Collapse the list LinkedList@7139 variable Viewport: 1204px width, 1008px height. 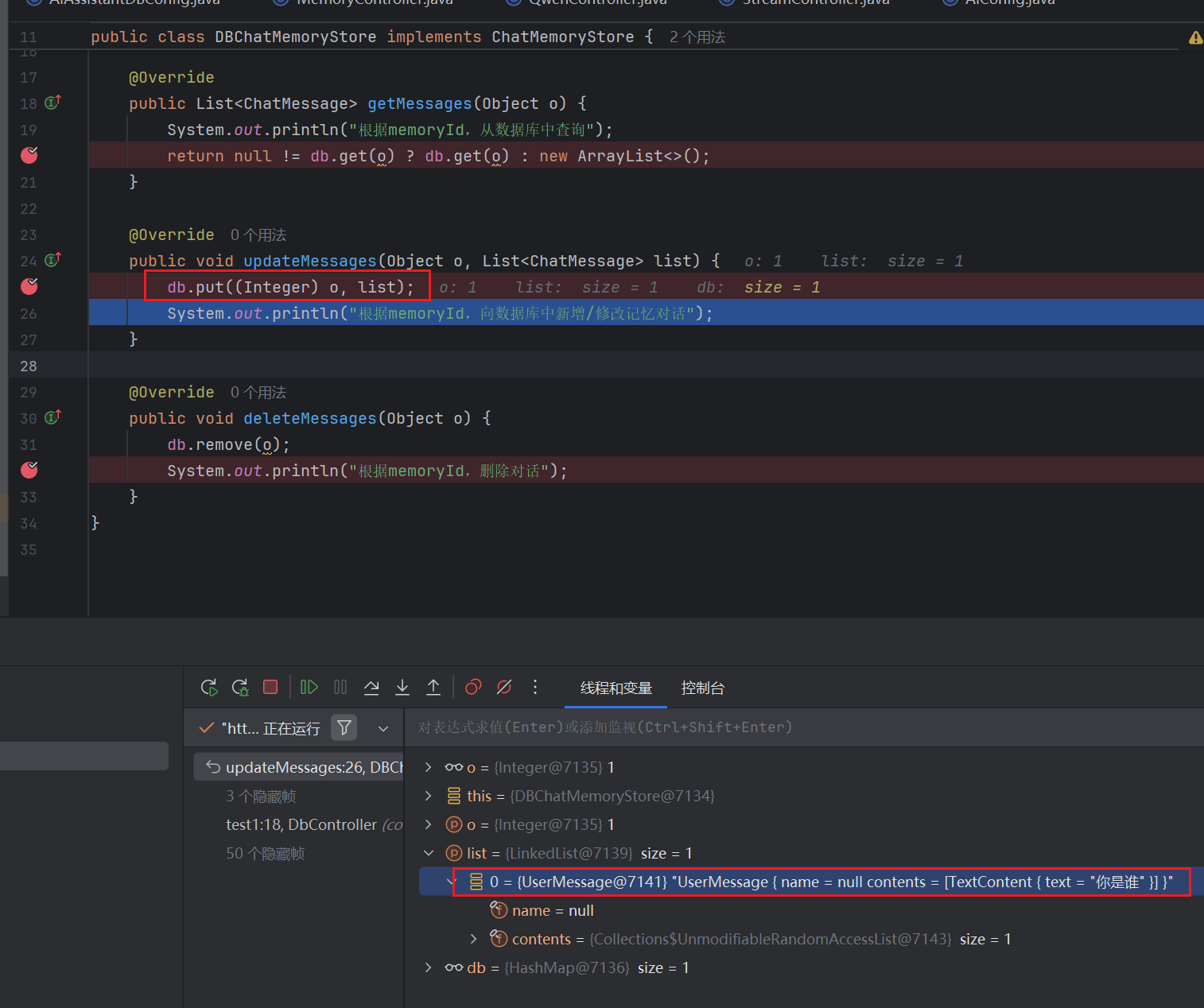point(429,853)
